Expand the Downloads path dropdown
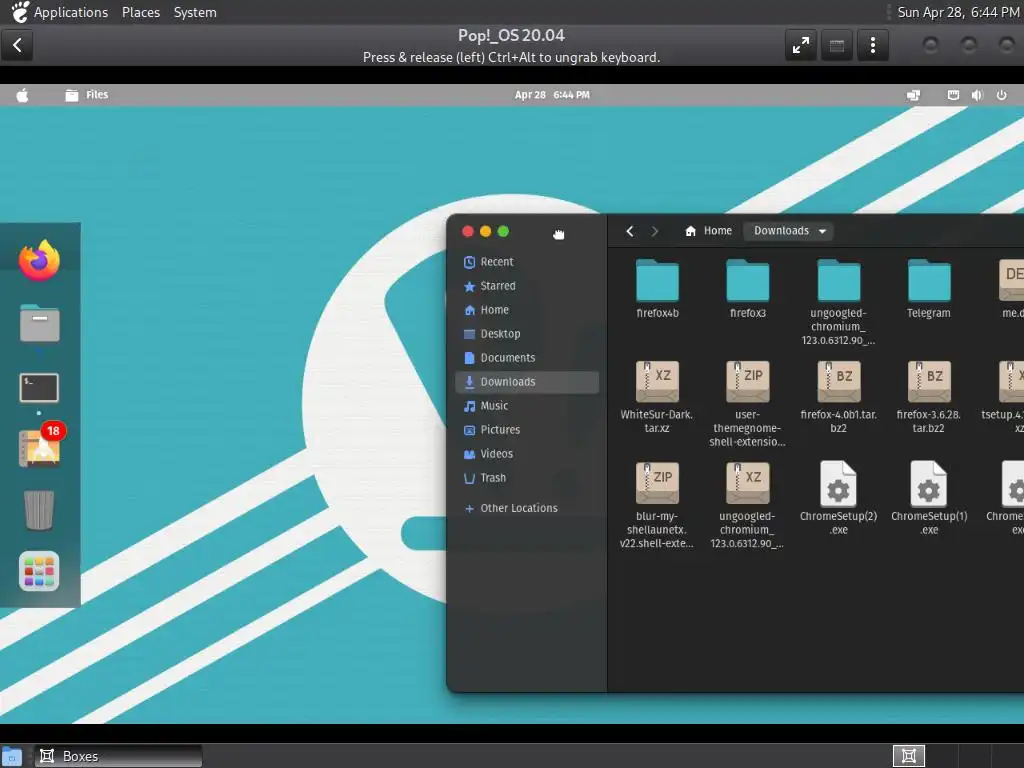This screenshot has height=768, width=1024. tap(789, 231)
